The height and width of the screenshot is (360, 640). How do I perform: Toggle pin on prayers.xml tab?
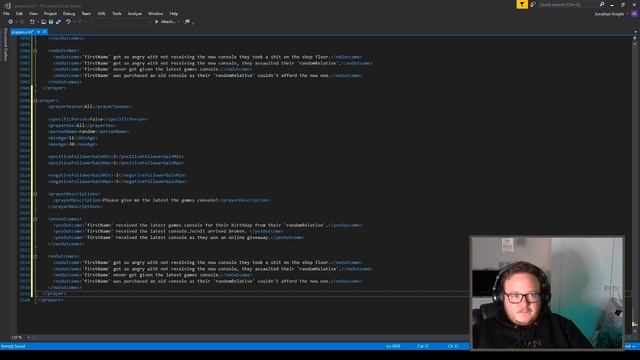click(38, 31)
